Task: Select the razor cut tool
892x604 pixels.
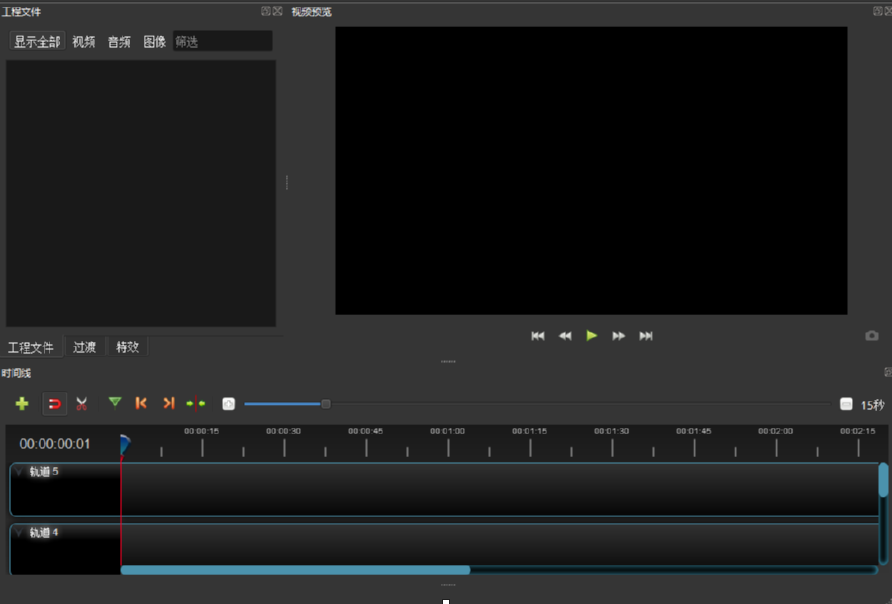Action: pos(81,403)
